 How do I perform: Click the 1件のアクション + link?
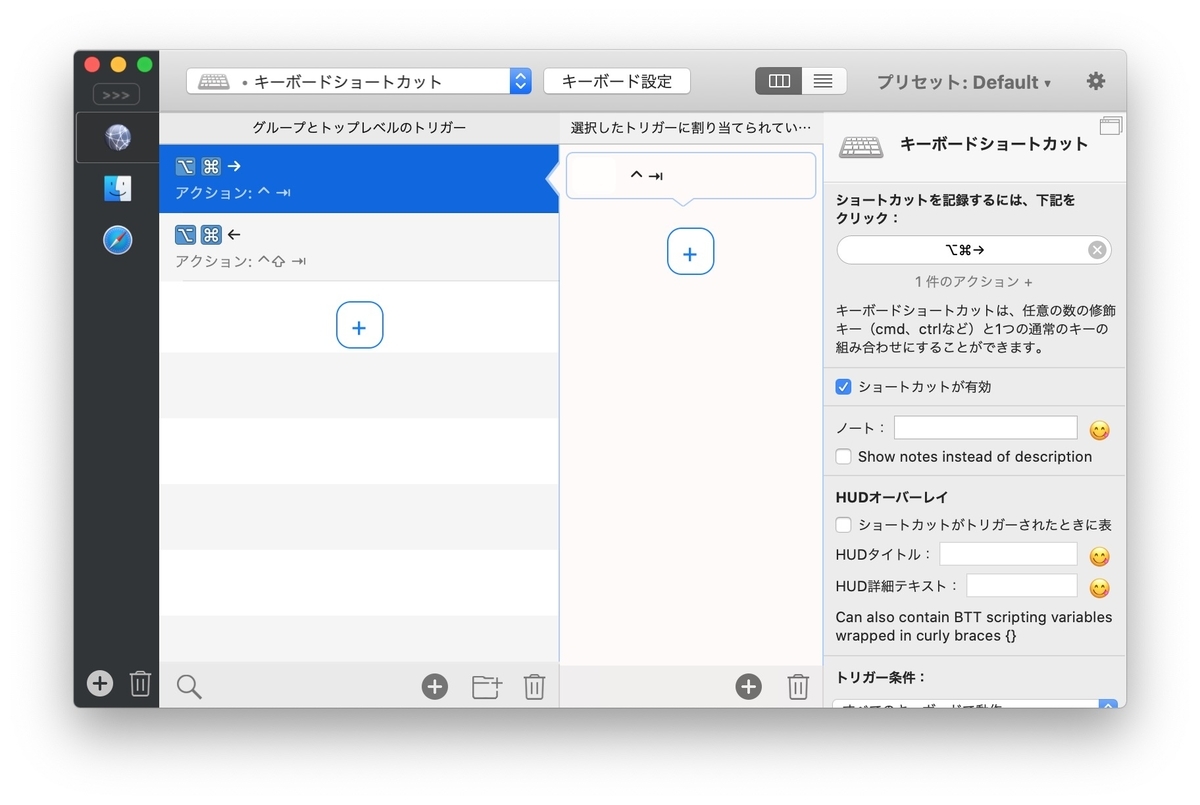click(x=974, y=282)
